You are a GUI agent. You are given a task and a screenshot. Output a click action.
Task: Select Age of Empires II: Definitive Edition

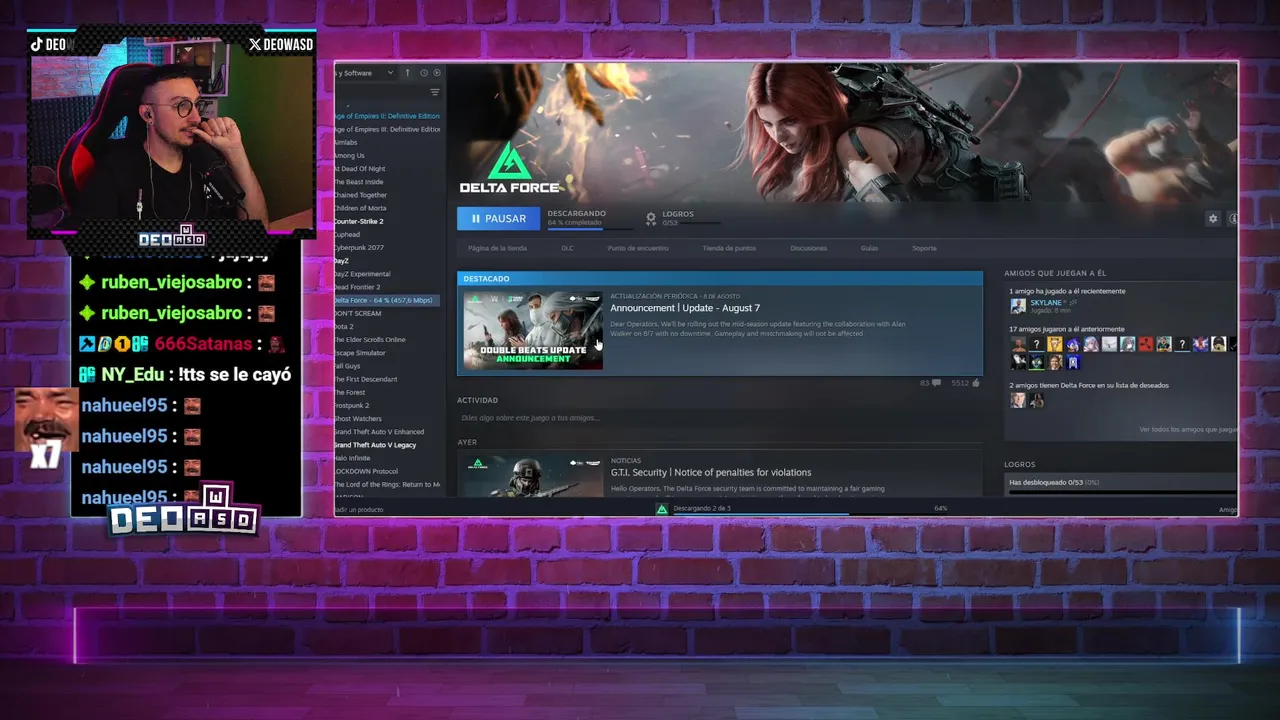(x=388, y=116)
